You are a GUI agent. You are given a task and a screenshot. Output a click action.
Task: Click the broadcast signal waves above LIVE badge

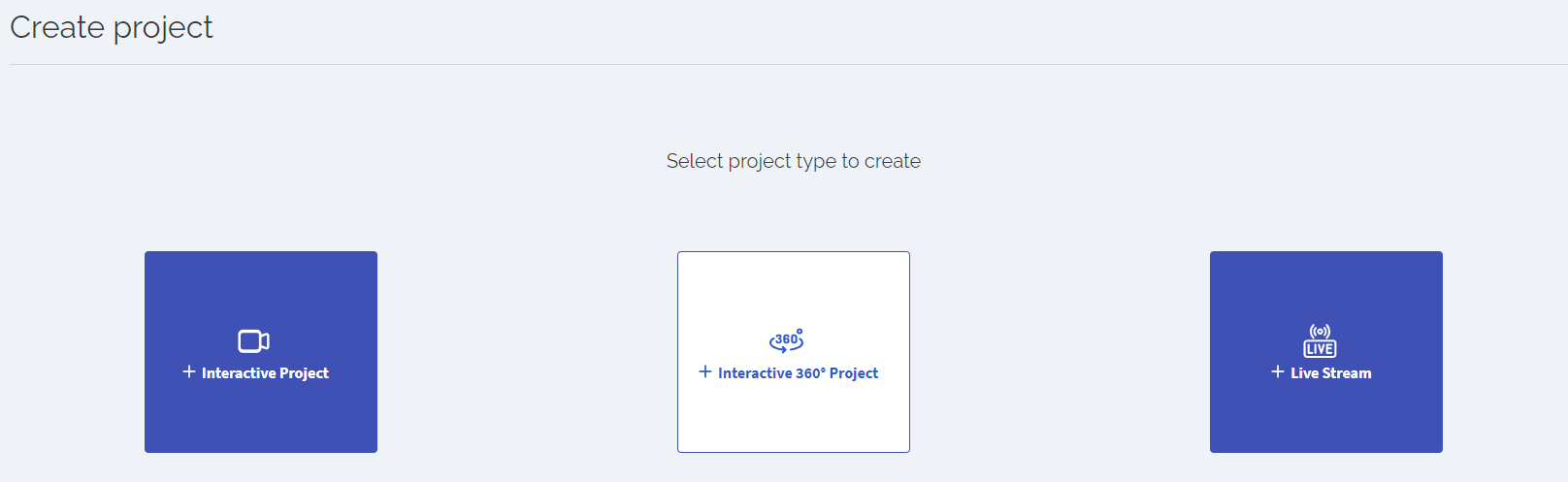(1320, 332)
